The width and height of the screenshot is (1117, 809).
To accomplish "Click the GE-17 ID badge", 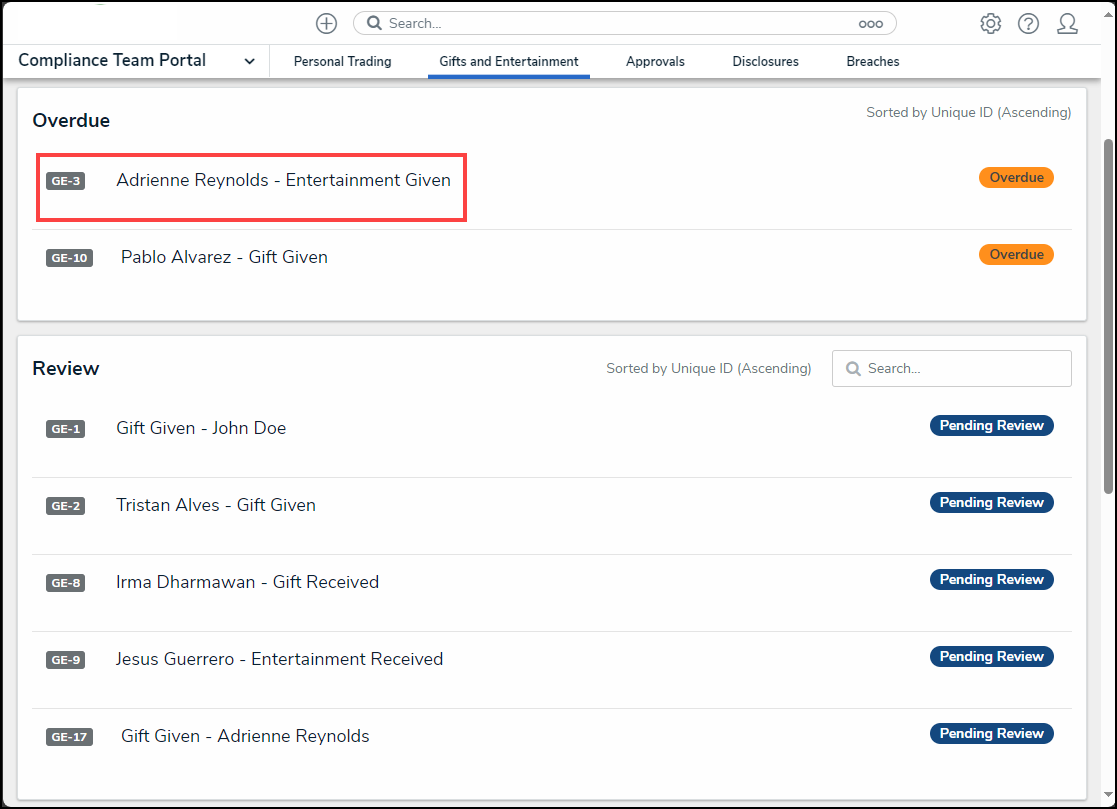I will (x=69, y=737).
